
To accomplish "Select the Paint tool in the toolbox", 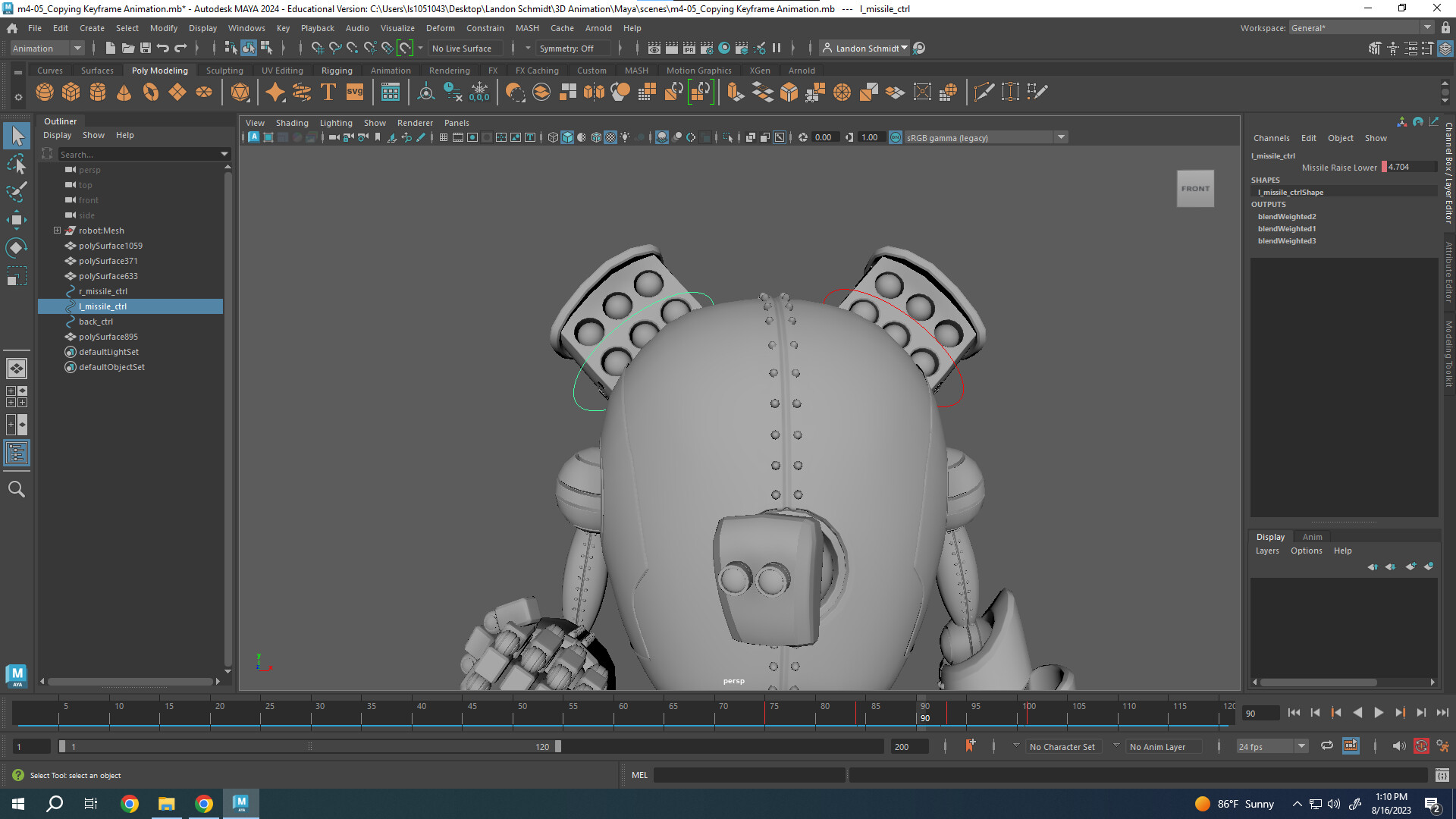I will pos(17,193).
